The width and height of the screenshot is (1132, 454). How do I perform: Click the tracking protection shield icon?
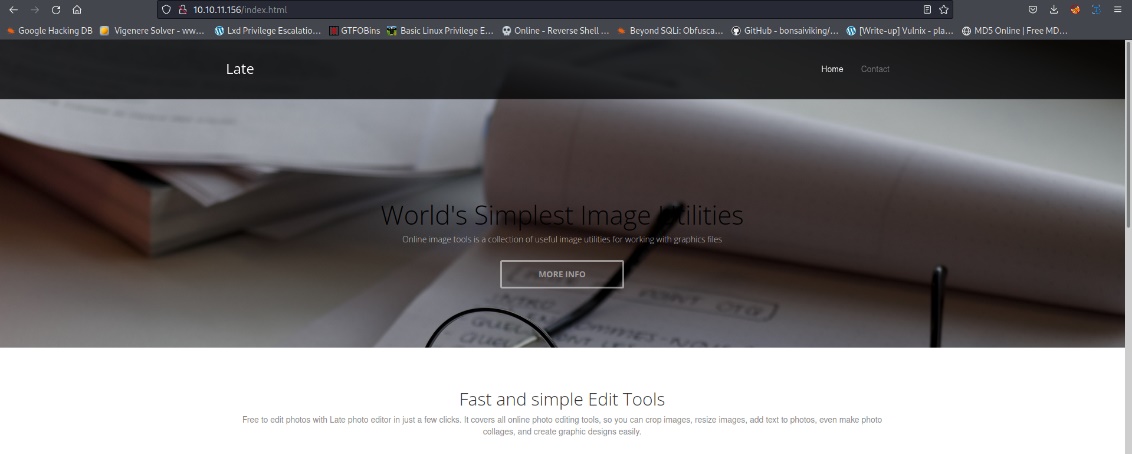click(x=167, y=9)
